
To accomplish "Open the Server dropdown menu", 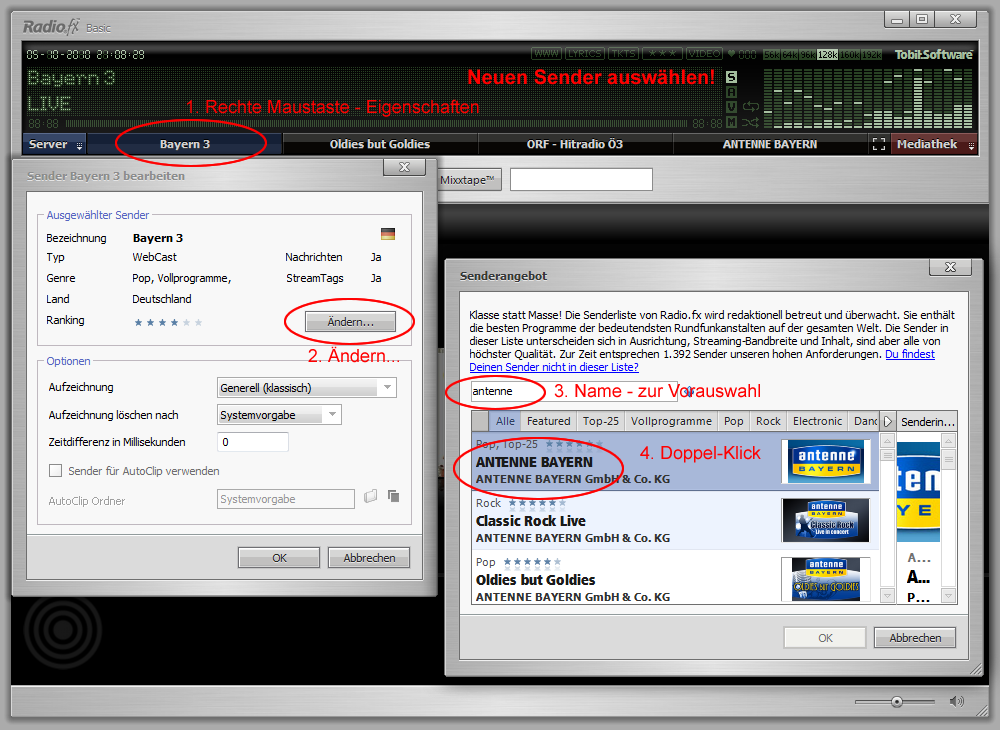I will click(x=55, y=144).
